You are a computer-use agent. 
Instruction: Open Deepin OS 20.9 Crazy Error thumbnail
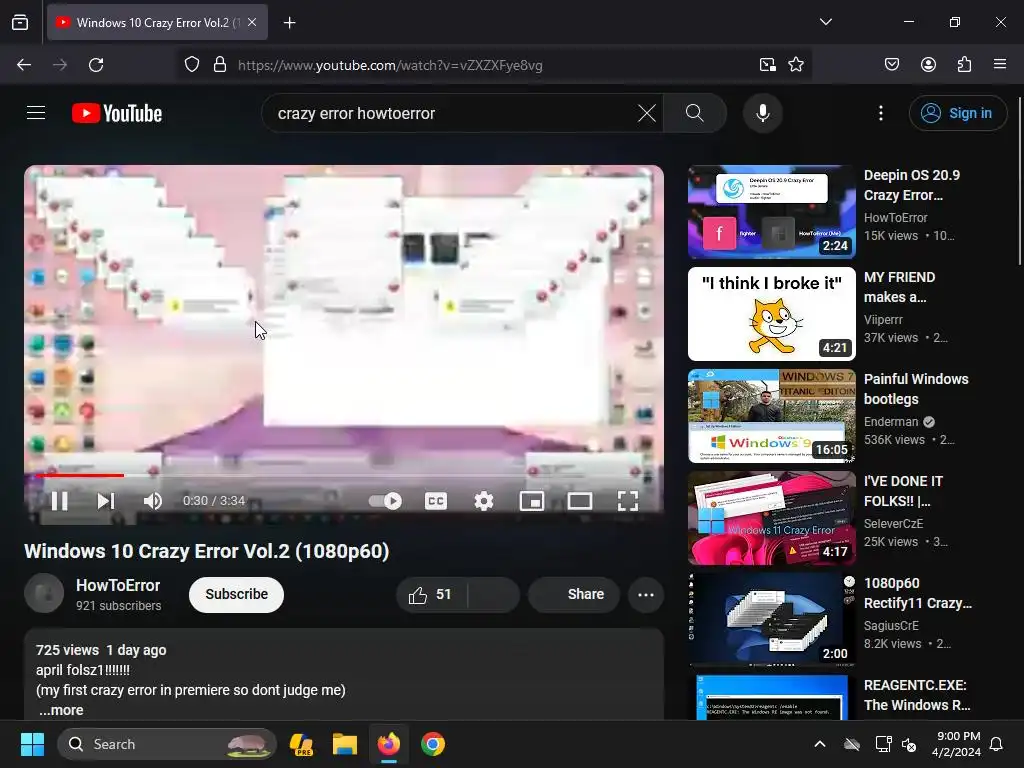[x=771, y=212]
